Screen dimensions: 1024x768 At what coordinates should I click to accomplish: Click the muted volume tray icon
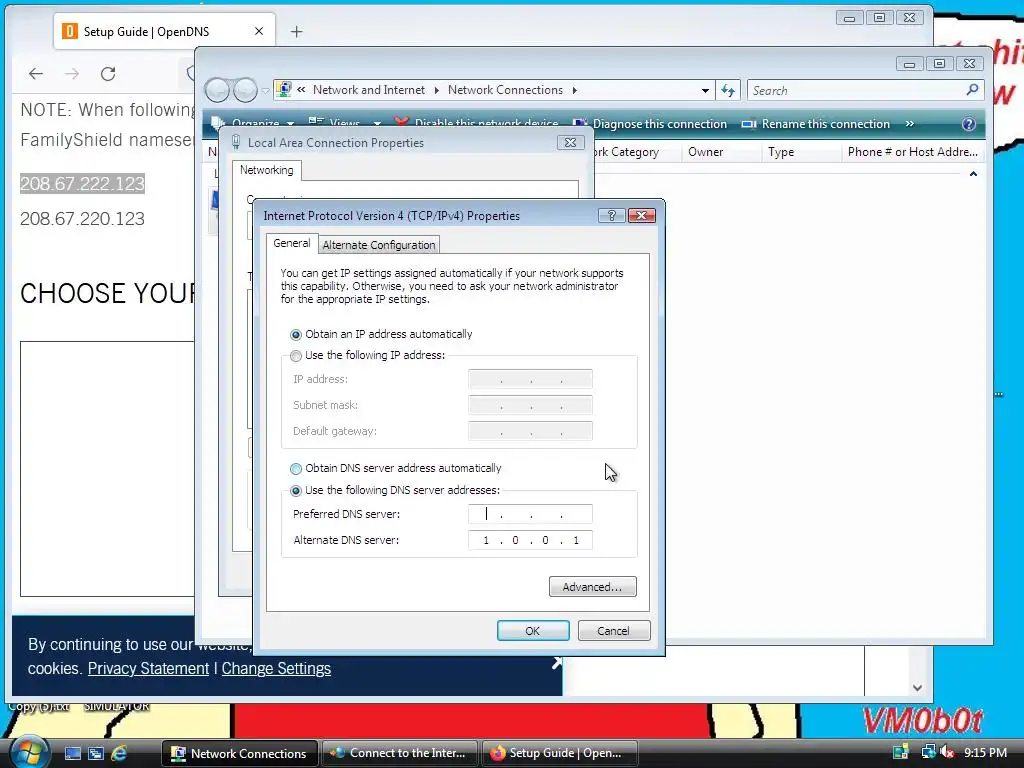click(x=948, y=752)
